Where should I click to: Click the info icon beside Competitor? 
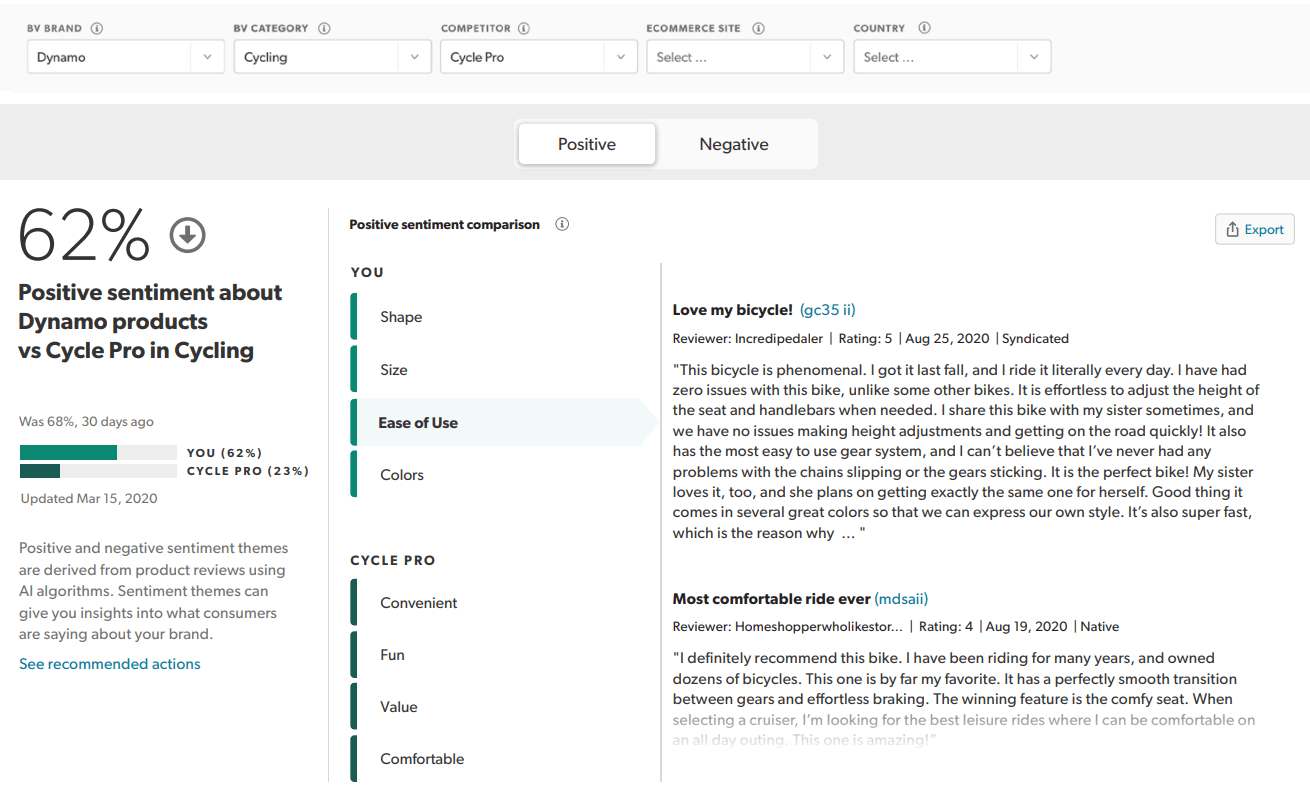click(x=524, y=28)
